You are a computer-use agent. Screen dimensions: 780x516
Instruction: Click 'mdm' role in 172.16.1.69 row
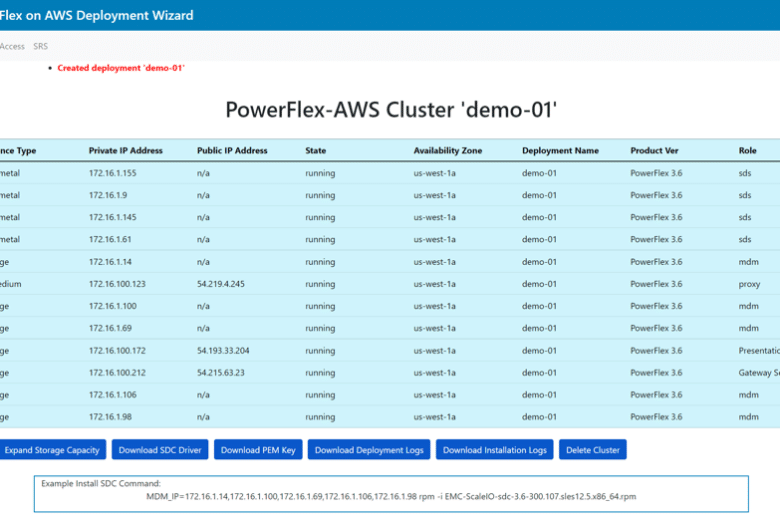tap(748, 328)
